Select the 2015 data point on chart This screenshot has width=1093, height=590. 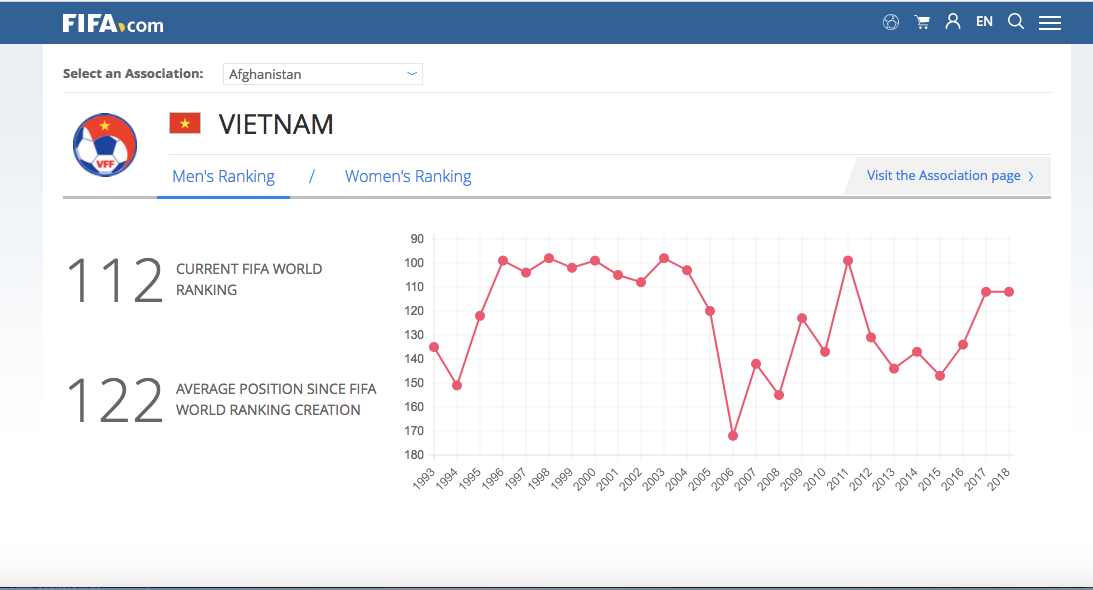[x=940, y=376]
